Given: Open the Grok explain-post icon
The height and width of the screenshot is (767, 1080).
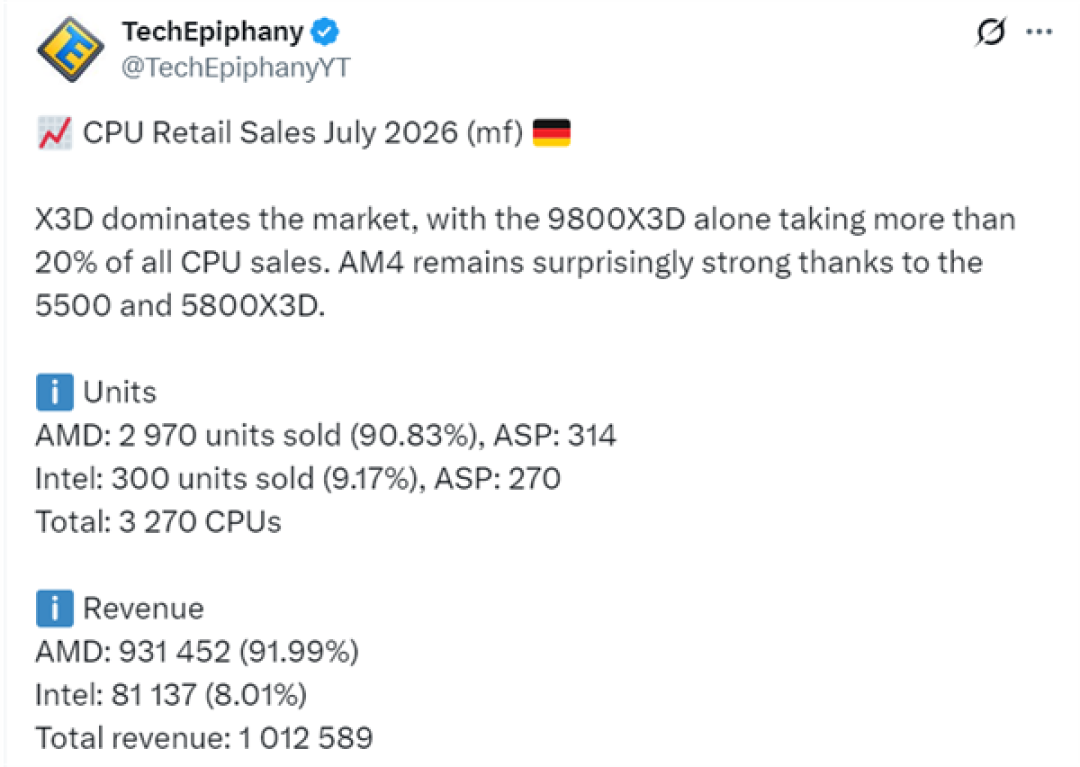Looking at the screenshot, I should click(991, 32).
